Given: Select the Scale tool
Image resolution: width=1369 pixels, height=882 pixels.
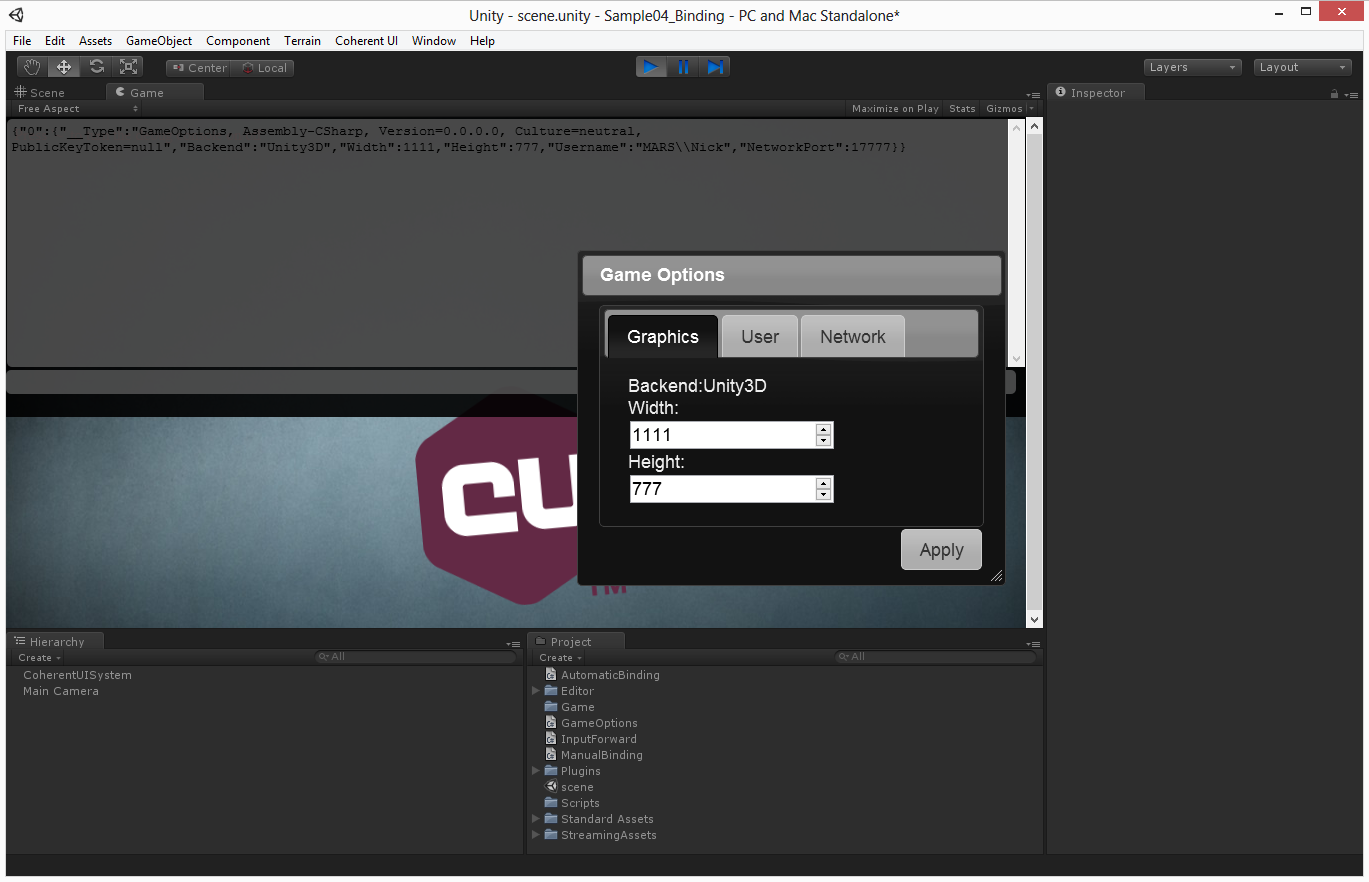Looking at the screenshot, I should tap(128, 67).
